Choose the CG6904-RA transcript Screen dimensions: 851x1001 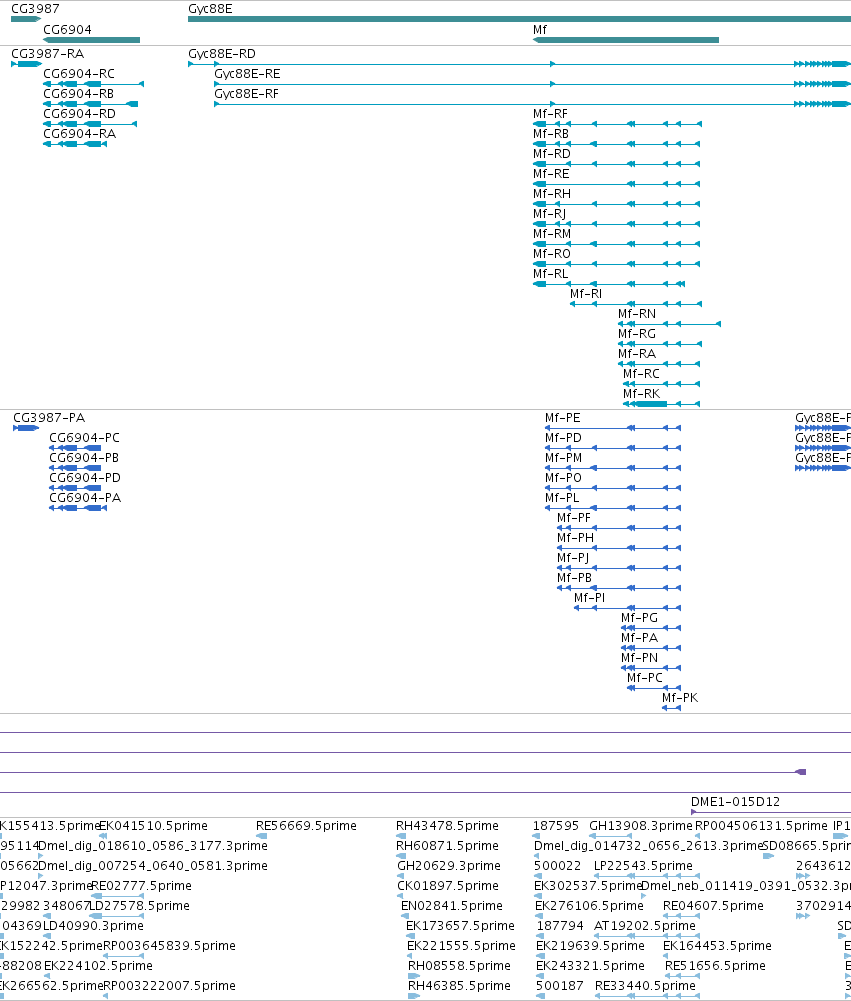(x=75, y=144)
